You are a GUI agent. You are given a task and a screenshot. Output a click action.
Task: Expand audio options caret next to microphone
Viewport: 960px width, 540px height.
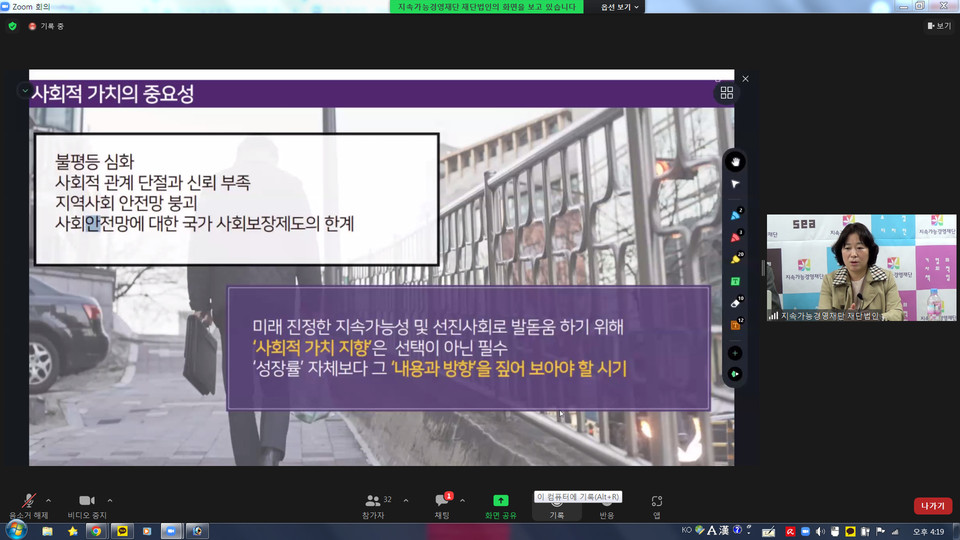point(49,500)
